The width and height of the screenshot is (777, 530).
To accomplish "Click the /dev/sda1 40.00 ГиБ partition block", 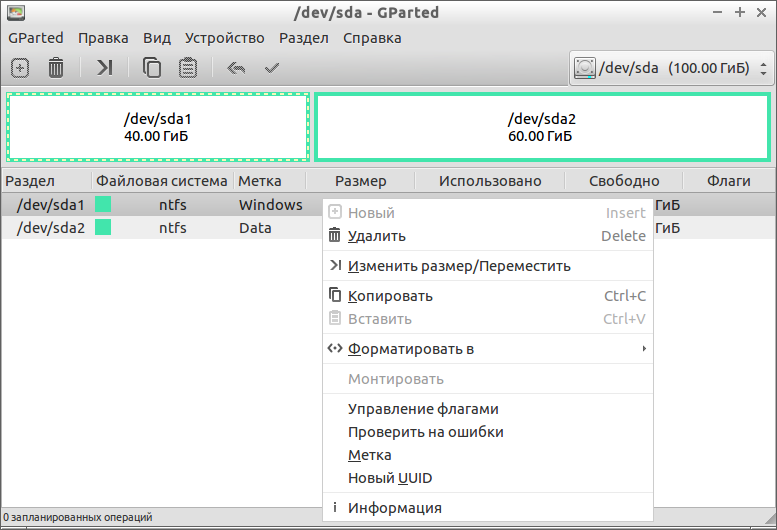I will [x=158, y=127].
